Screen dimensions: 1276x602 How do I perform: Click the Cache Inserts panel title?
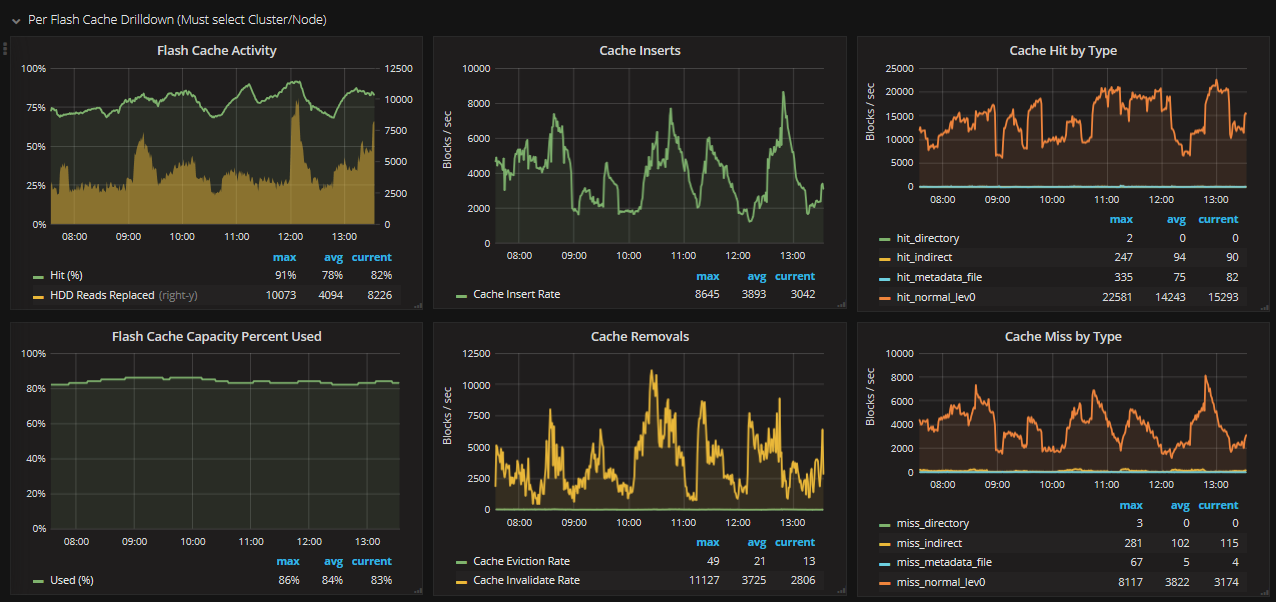[639, 50]
